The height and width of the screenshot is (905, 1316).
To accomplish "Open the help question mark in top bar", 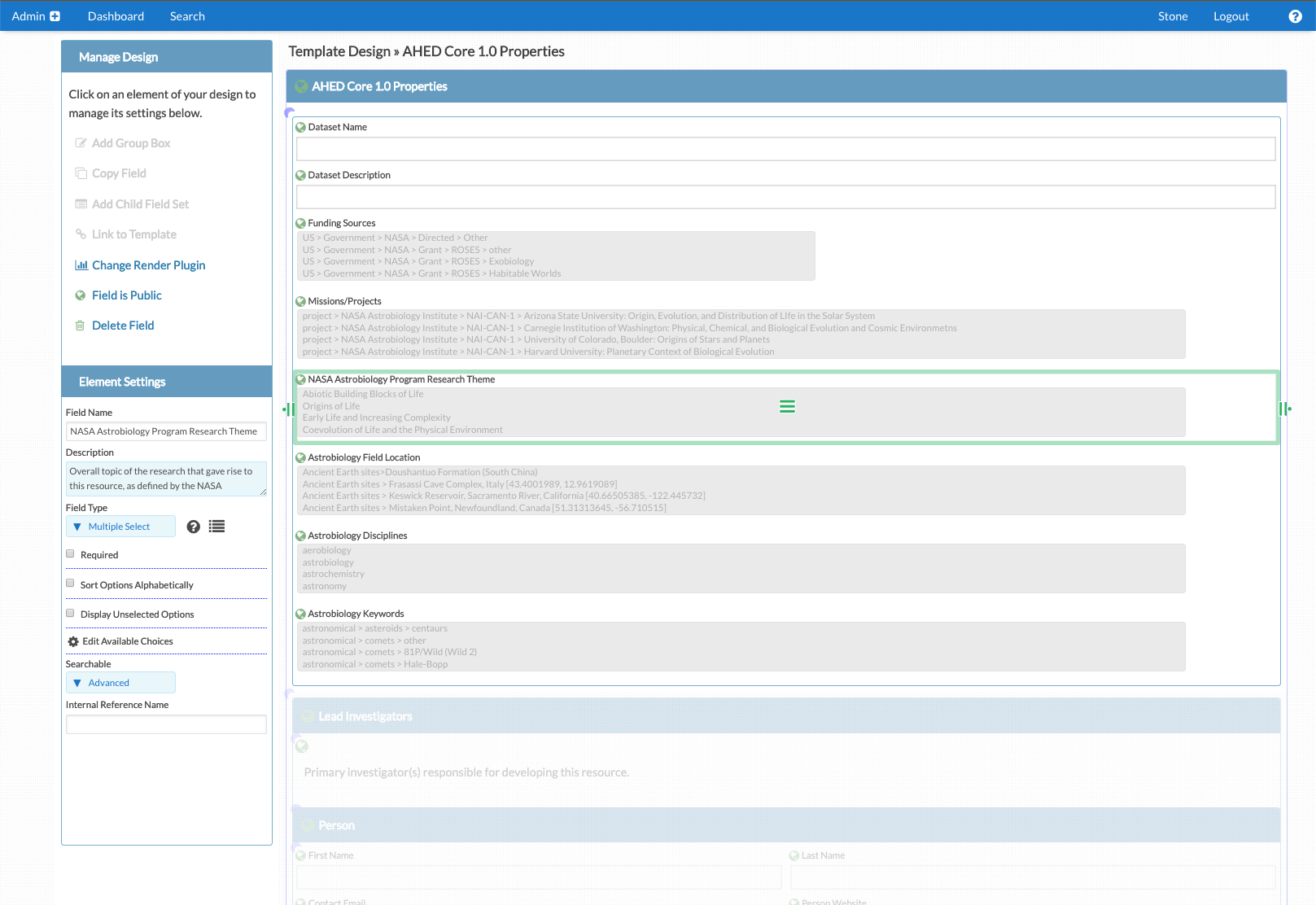I will pyautogui.click(x=1295, y=16).
